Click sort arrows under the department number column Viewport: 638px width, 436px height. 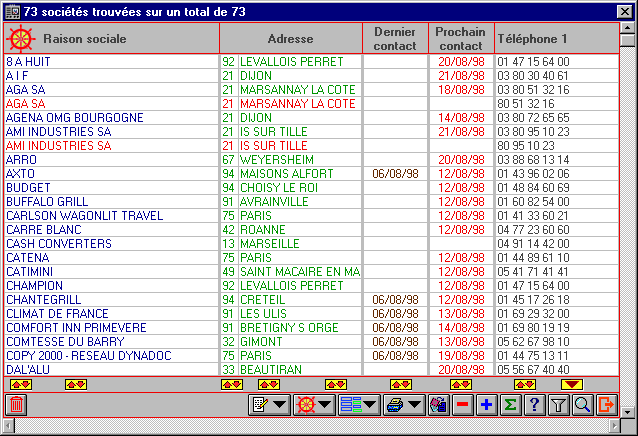click(232, 384)
